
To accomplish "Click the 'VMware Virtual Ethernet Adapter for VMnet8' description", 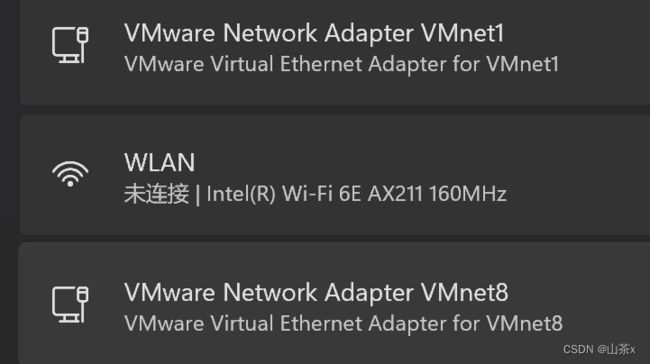I will pyautogui.click(x=343, y=323).
